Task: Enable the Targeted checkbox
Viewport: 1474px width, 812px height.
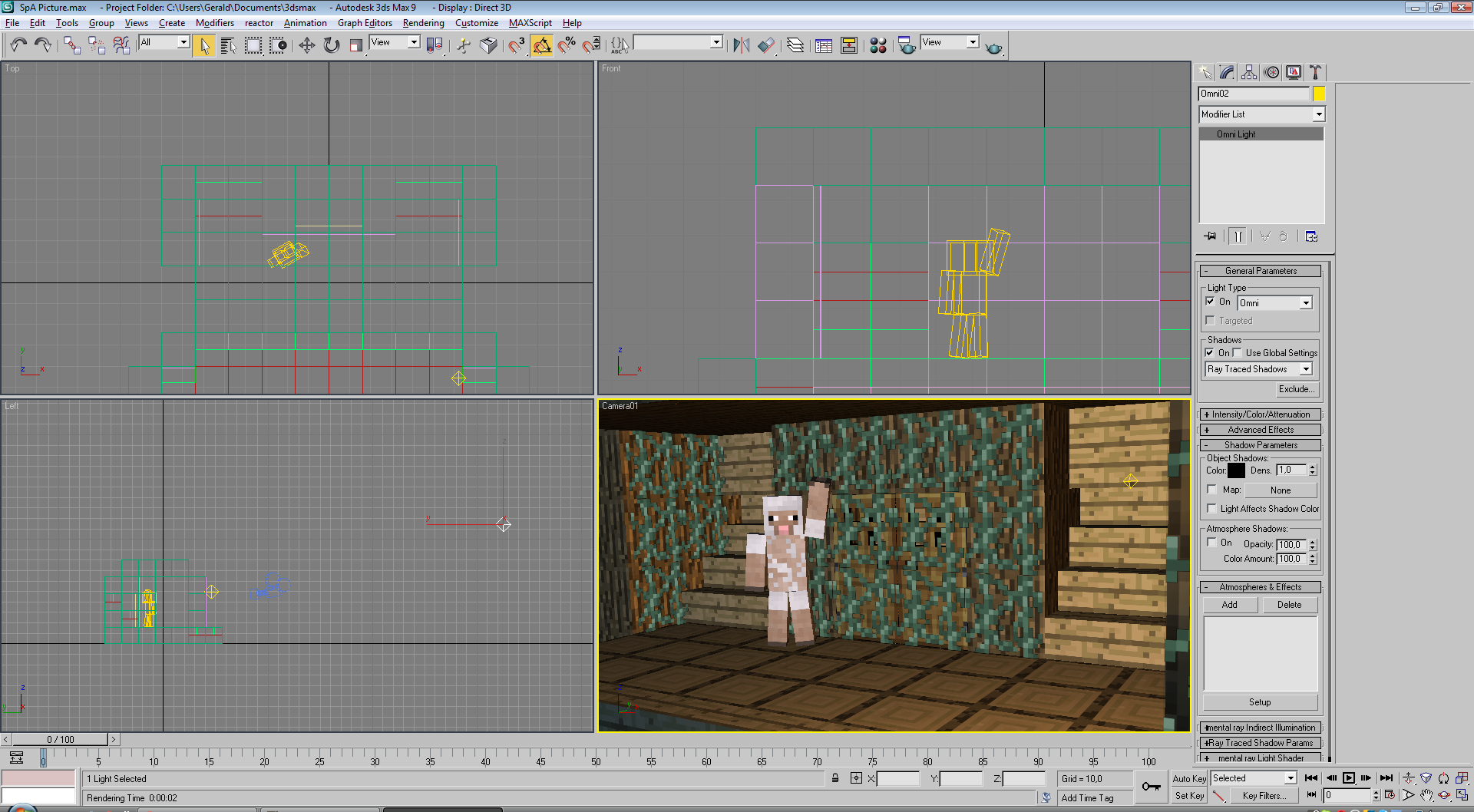Action: (1210, 320)
